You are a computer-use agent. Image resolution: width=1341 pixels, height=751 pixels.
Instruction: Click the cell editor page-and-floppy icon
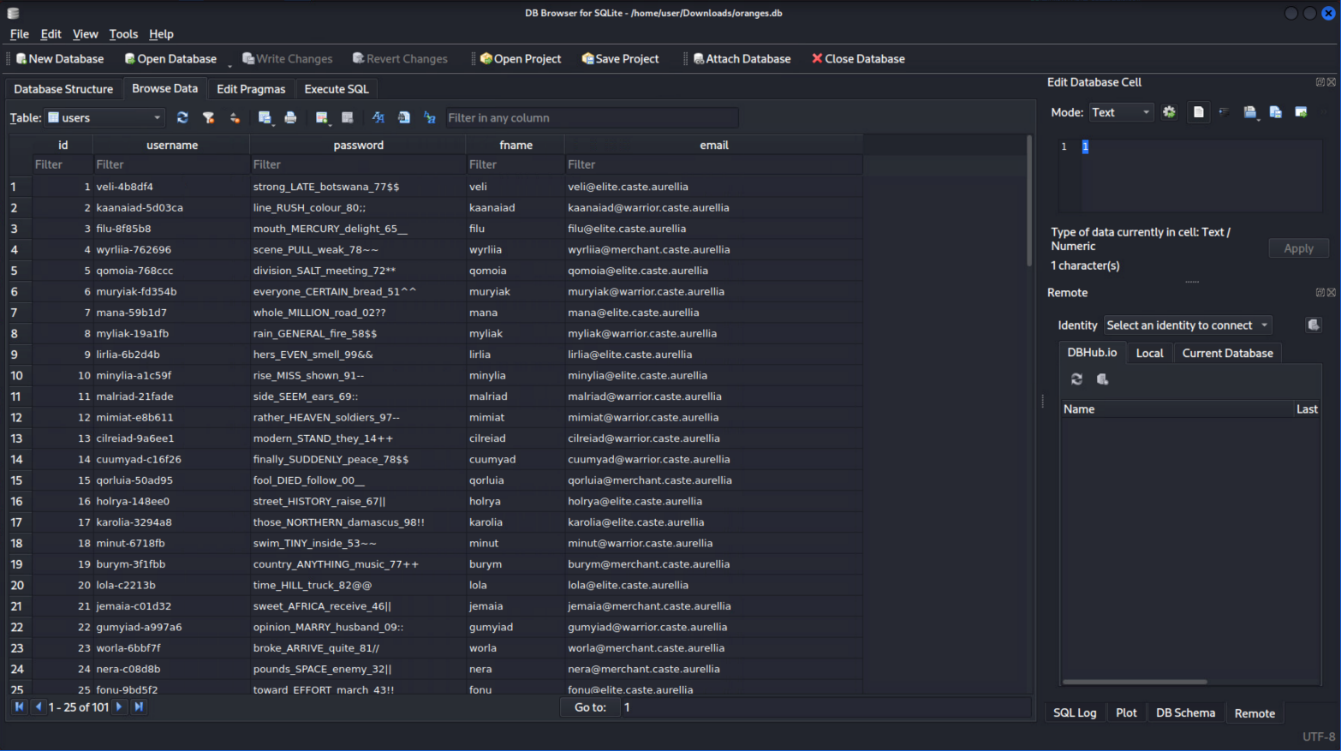point(1276,112)
